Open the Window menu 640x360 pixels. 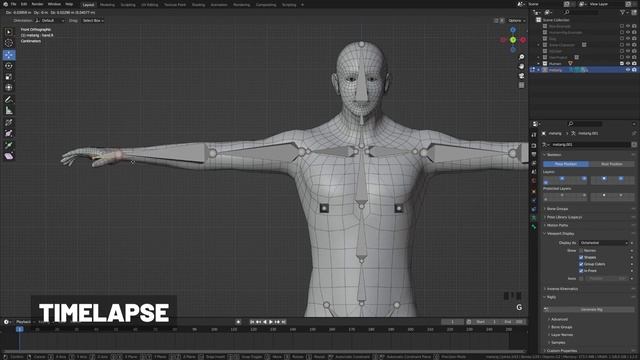(54, 4)
